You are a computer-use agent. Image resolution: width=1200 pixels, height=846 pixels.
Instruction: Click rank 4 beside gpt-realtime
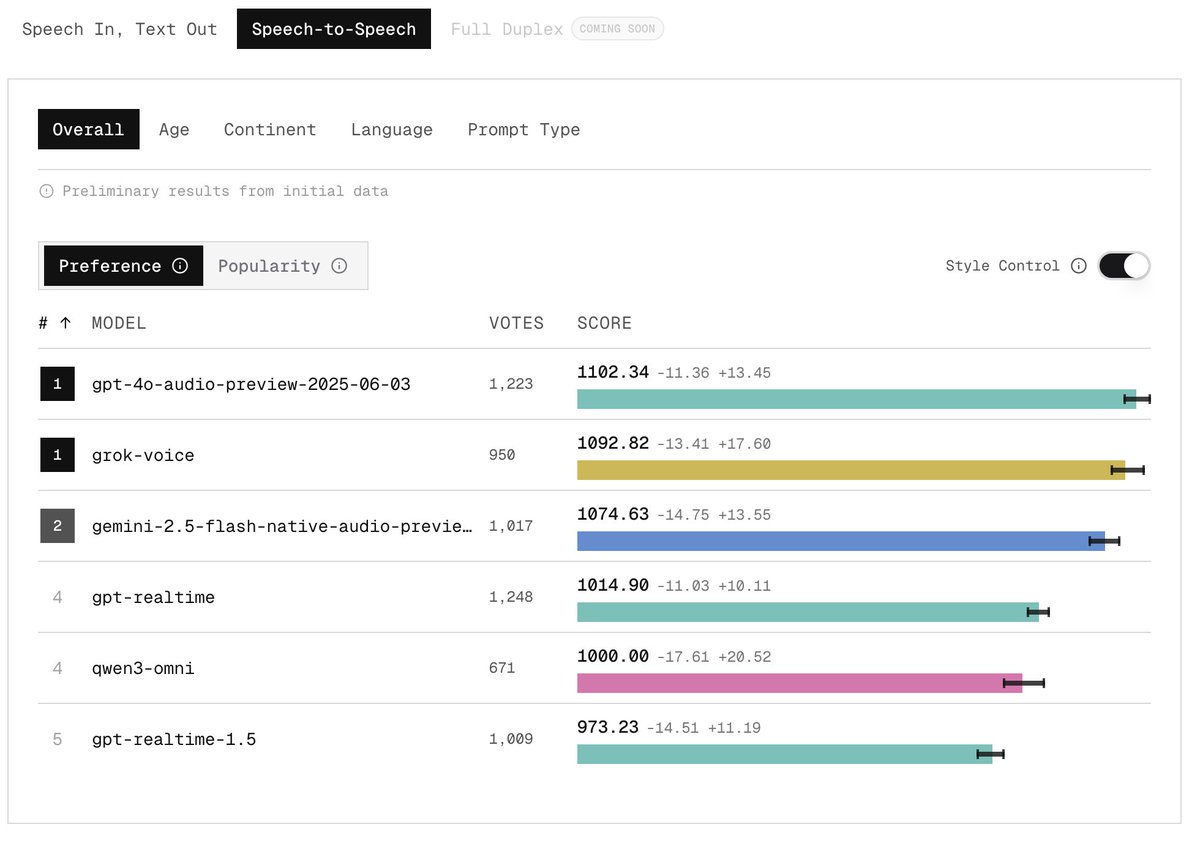coord(57,597)
